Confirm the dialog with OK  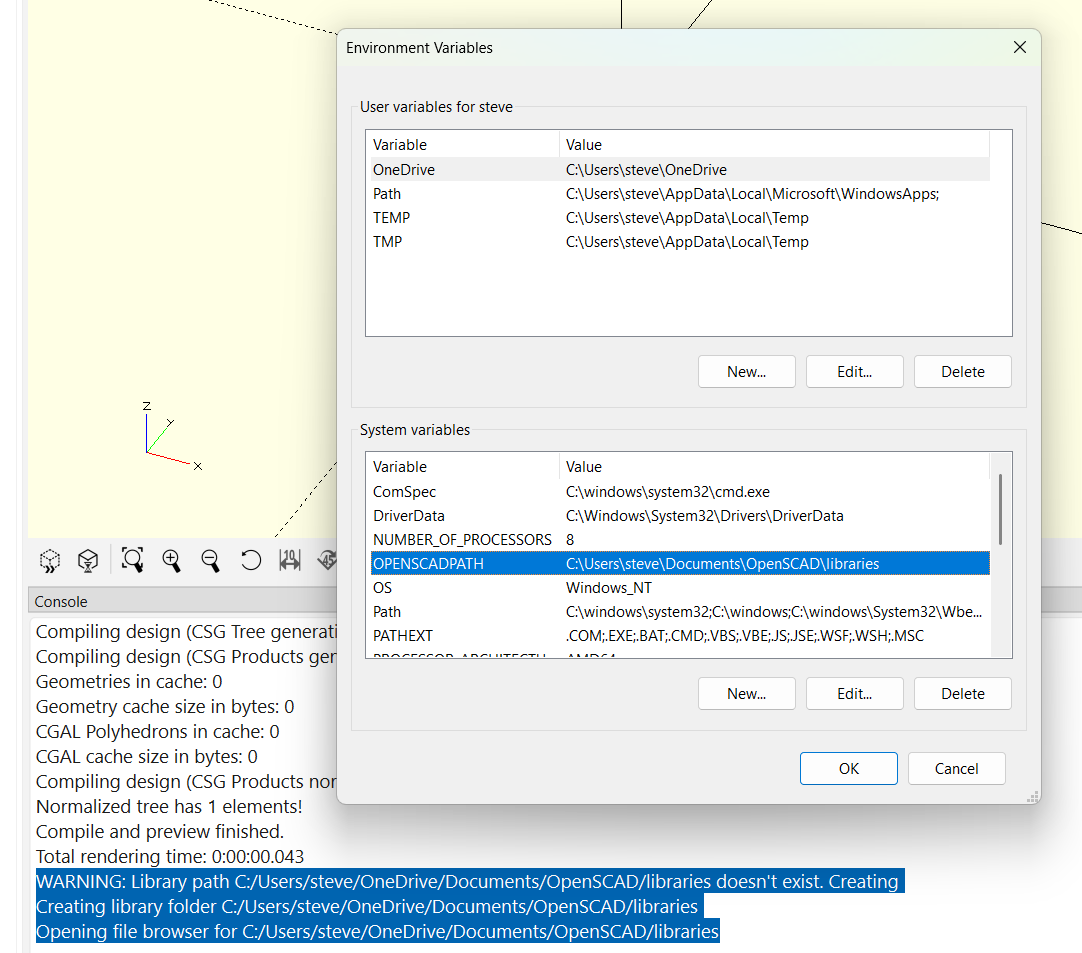coord(849,769)
